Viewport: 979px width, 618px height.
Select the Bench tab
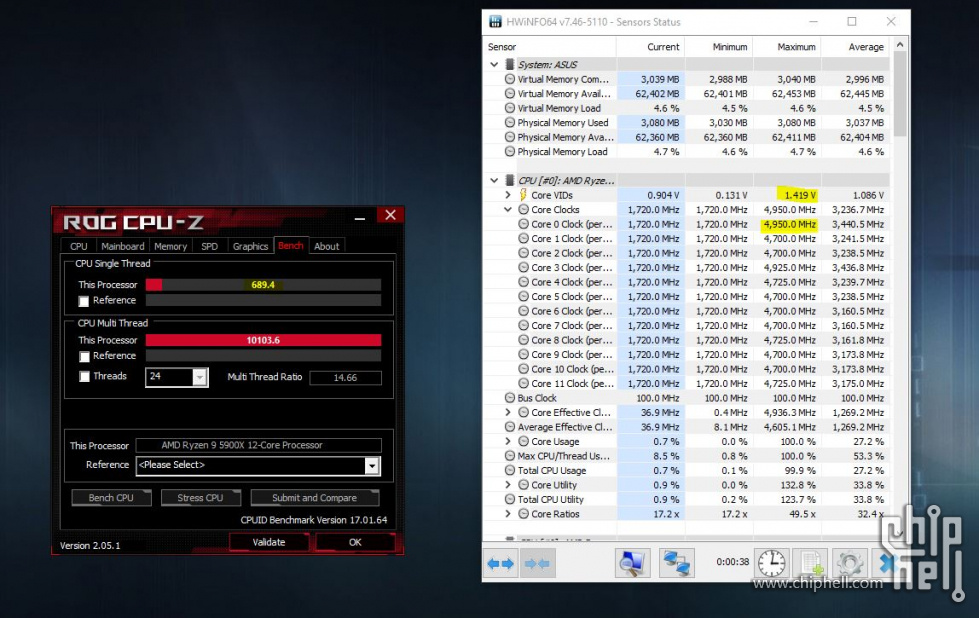point(290,245)
